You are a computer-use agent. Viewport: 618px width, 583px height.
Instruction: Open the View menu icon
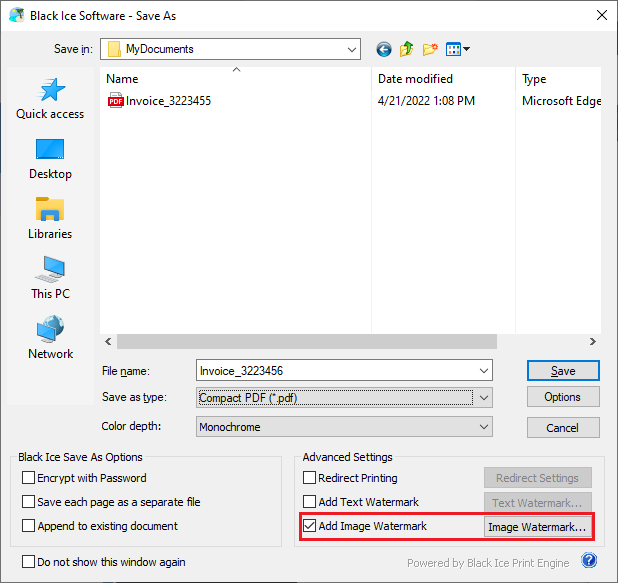click(x=458, y=49)
